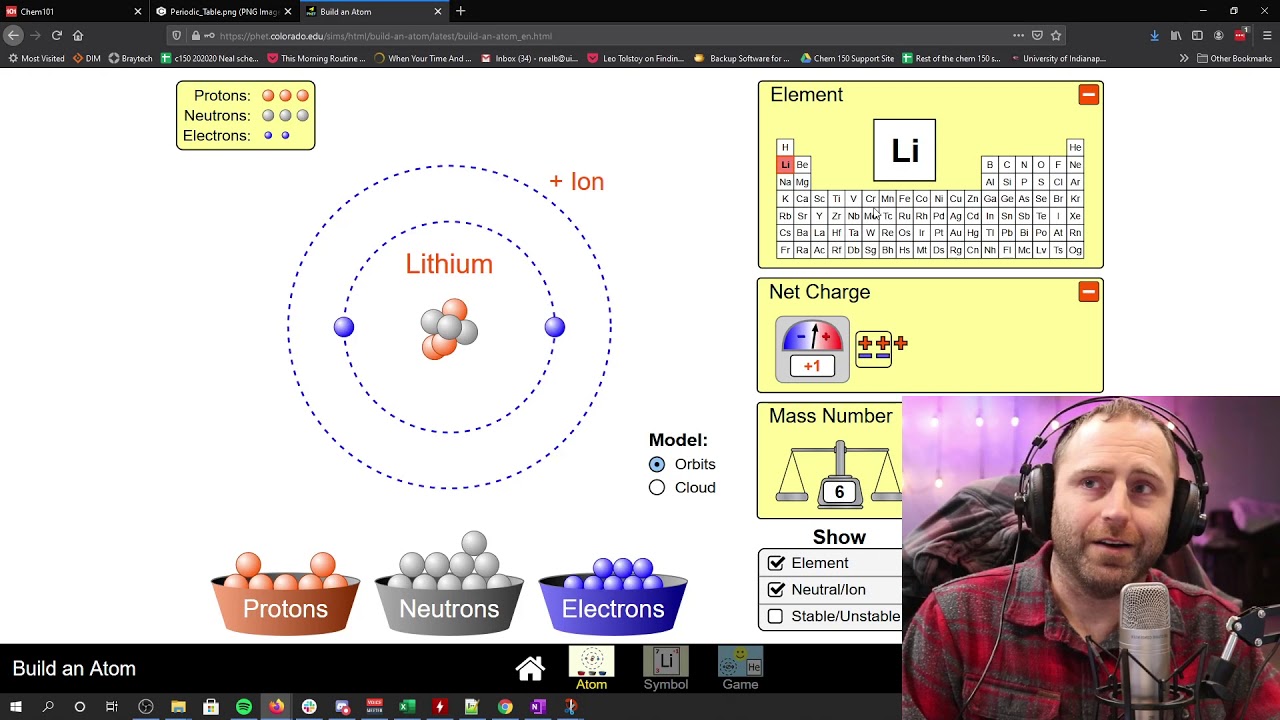
Task: Collapse the Element panel
Action: (x=1089, y=95)
